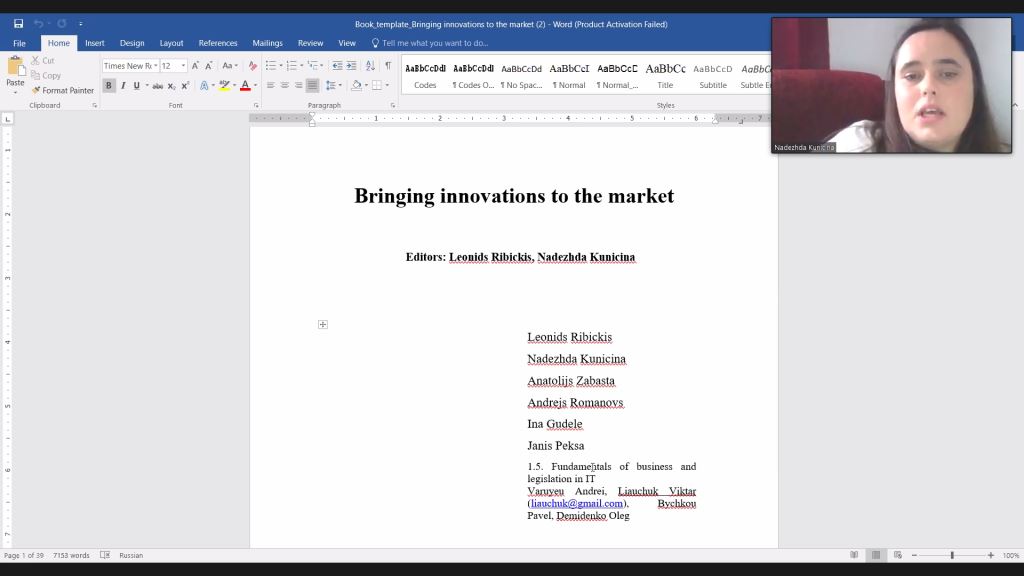Click the Grow Font icon
1024x576 pixels.
(x=195, y=66)
